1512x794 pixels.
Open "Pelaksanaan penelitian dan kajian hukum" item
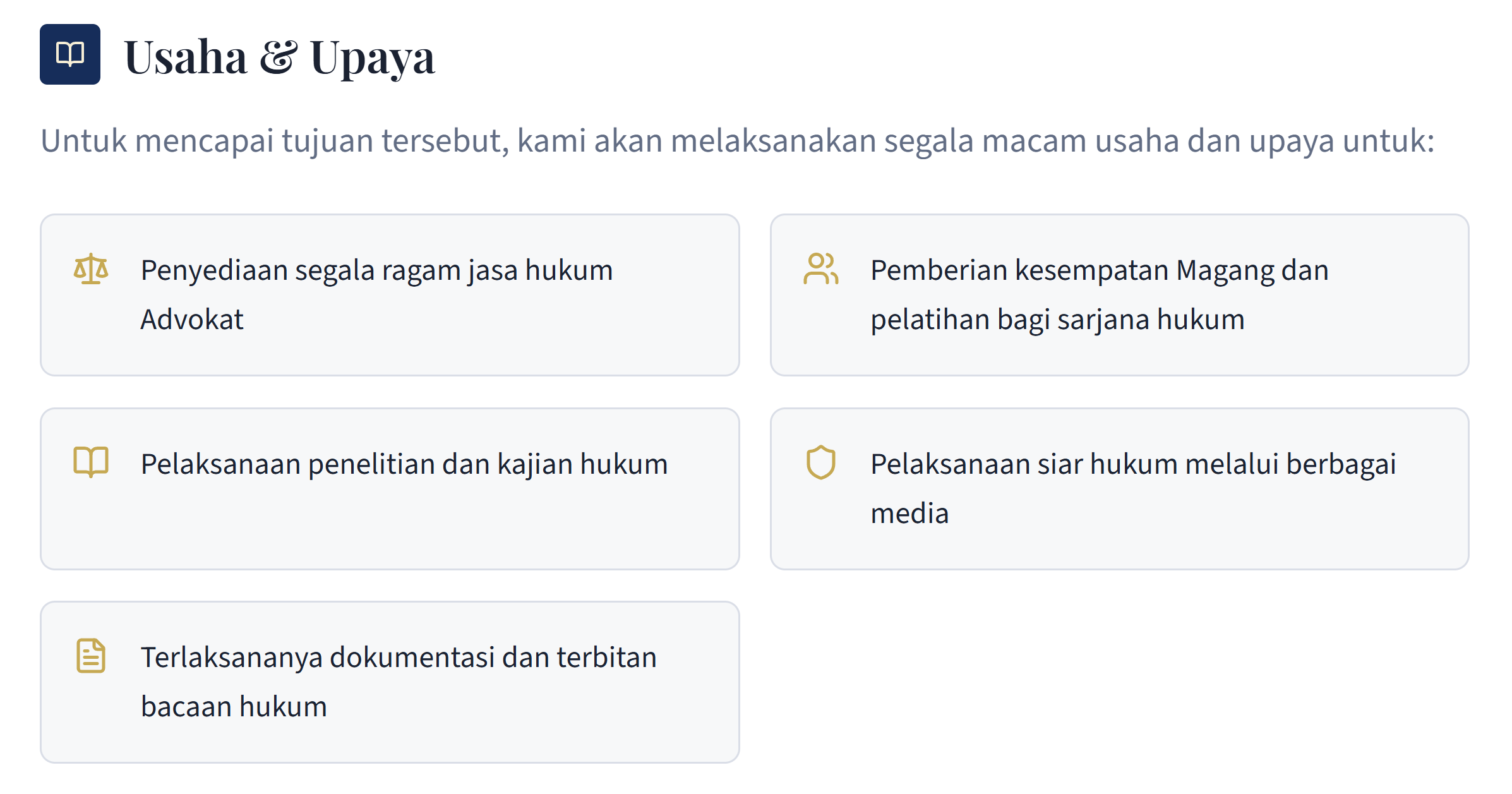[x=404, y=464]
